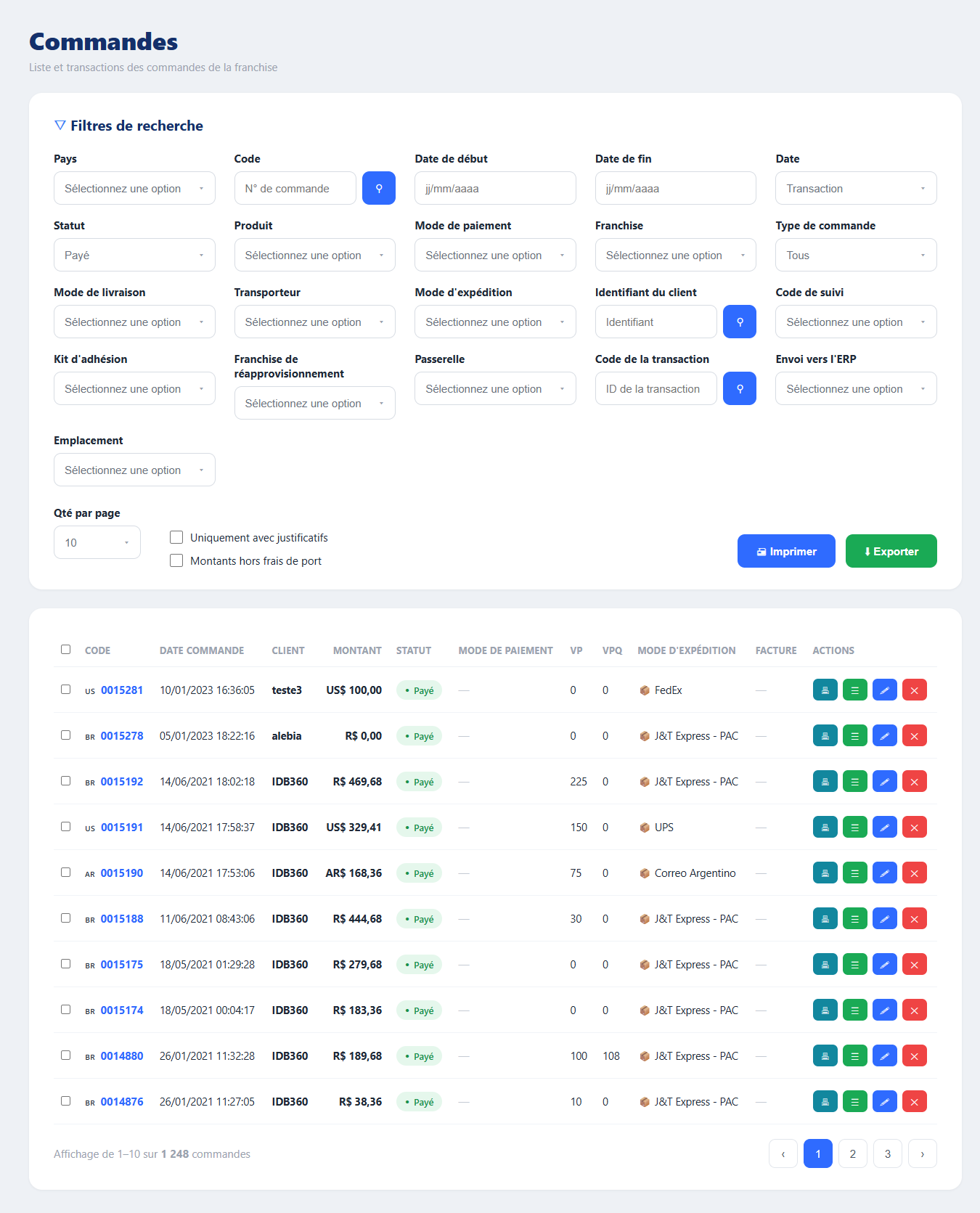This screenshot has height=1213, width=980.
Task: Select checkbox for order 0015192
Action: coord(65,781)
